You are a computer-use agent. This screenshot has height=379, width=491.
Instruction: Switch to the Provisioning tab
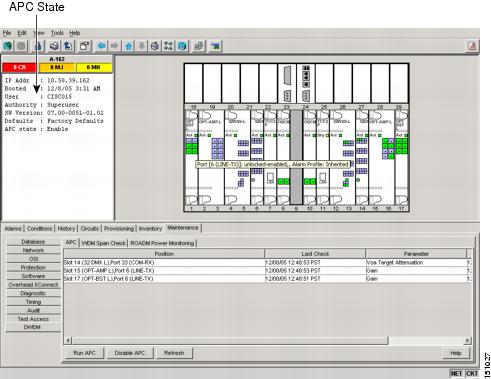pyautogui.click(x=119, y=228)
